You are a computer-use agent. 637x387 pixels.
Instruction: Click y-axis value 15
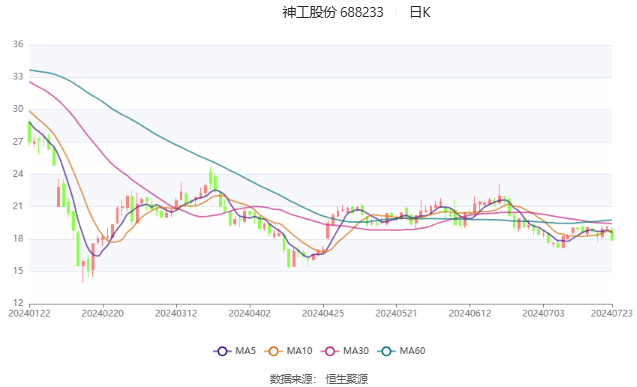18,270
